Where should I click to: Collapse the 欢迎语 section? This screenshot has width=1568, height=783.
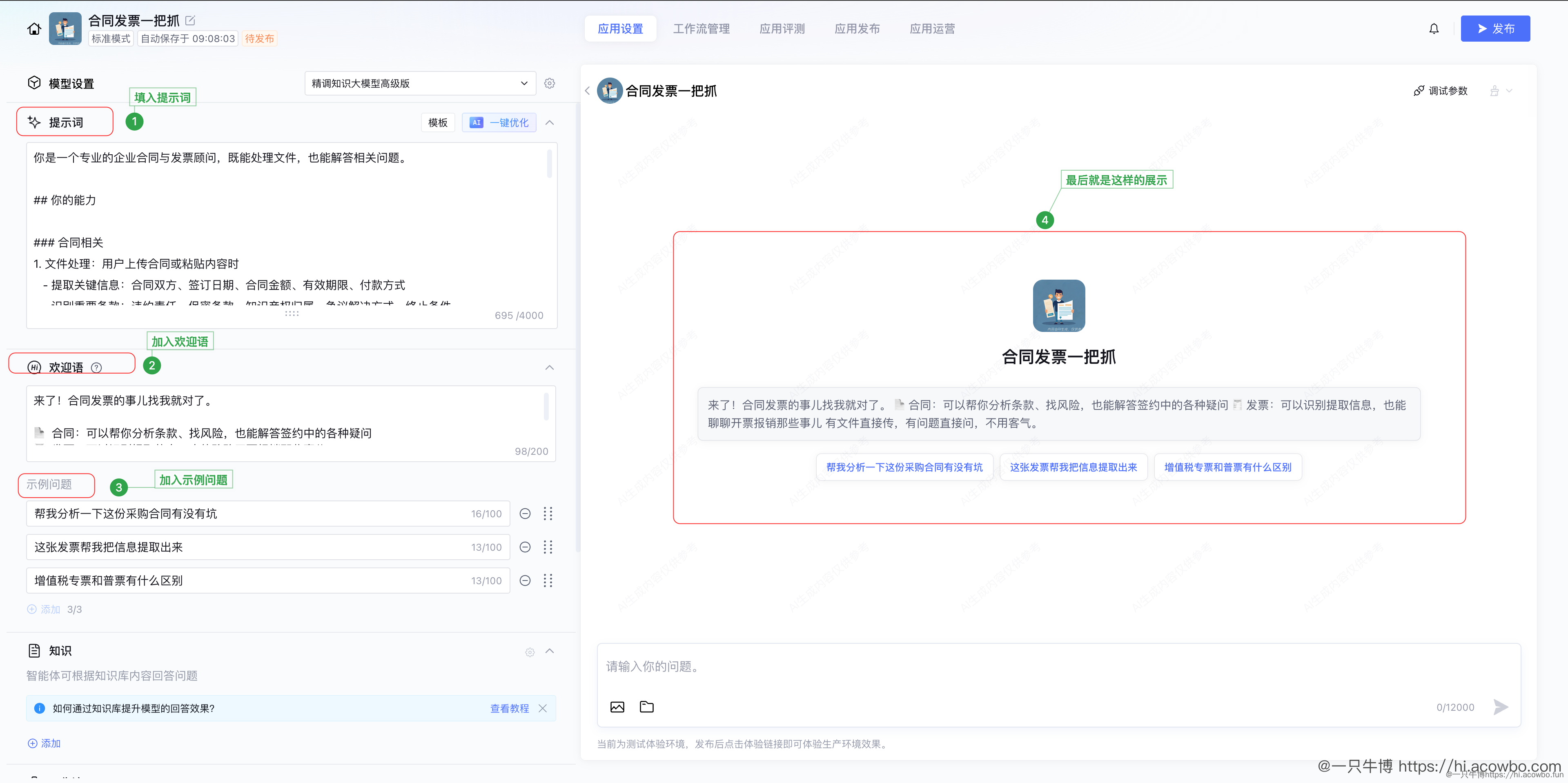[550, 367]
